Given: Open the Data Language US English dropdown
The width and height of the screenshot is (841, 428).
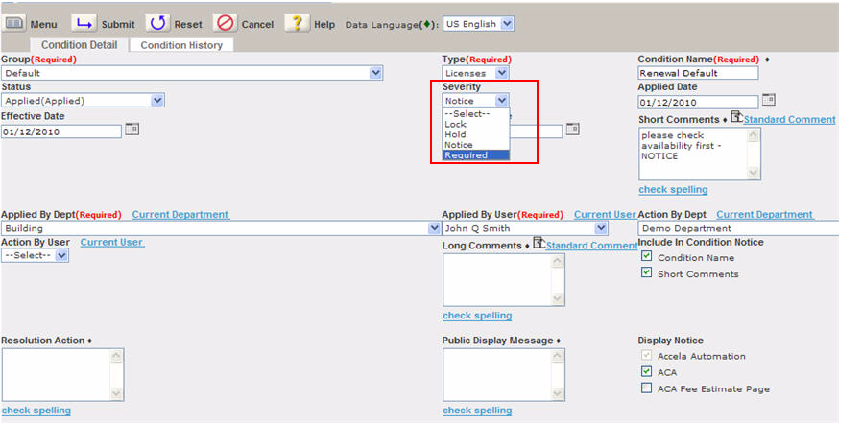Looking at the screenshot, I should tap(506, 23).
